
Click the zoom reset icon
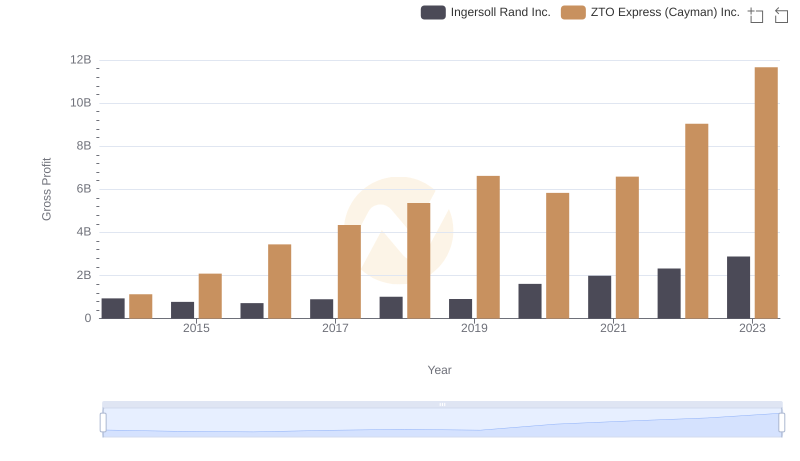click(781, 15)
